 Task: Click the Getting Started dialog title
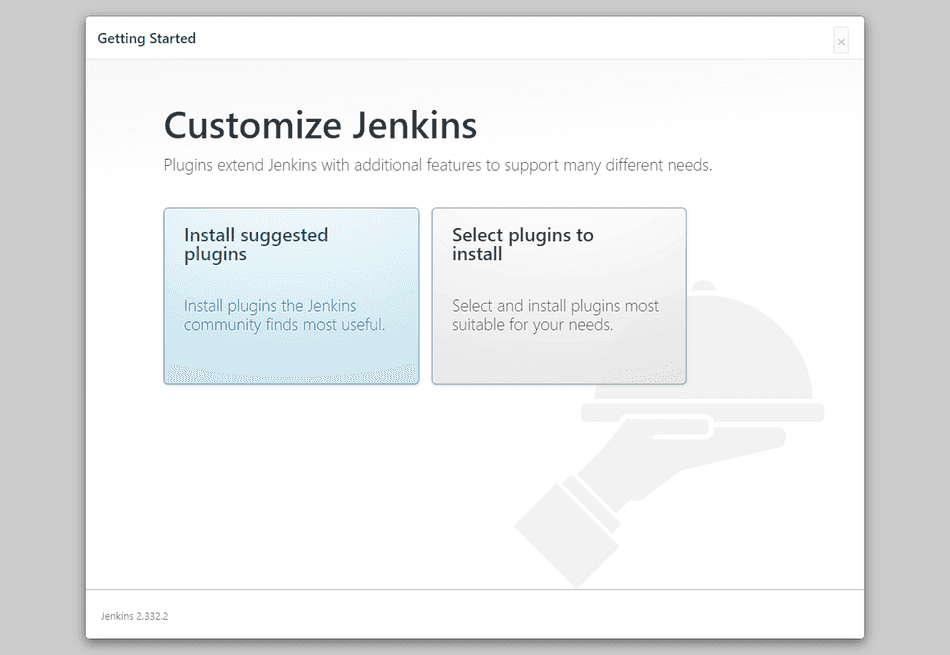(146, 39)
